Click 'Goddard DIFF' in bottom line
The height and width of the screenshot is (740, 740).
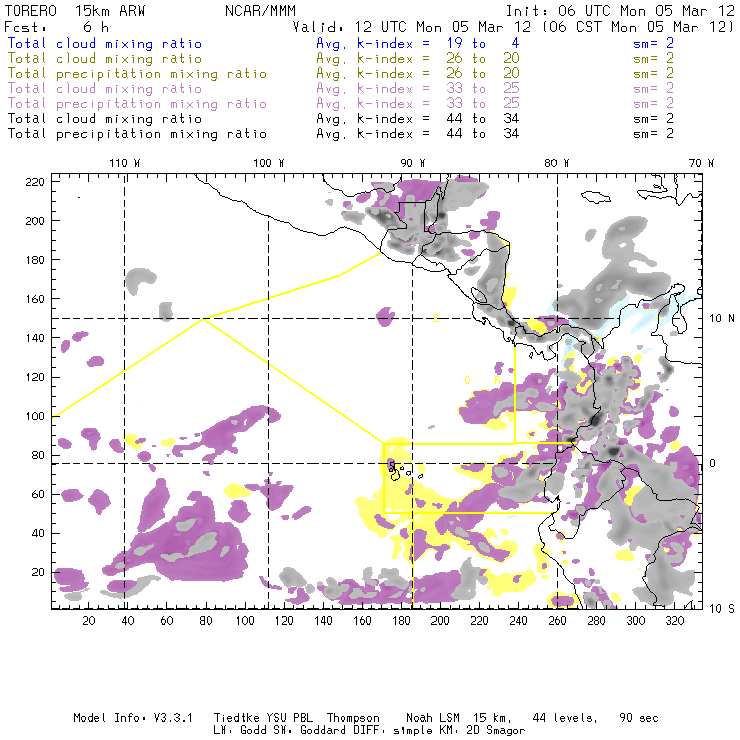(339, 730)
